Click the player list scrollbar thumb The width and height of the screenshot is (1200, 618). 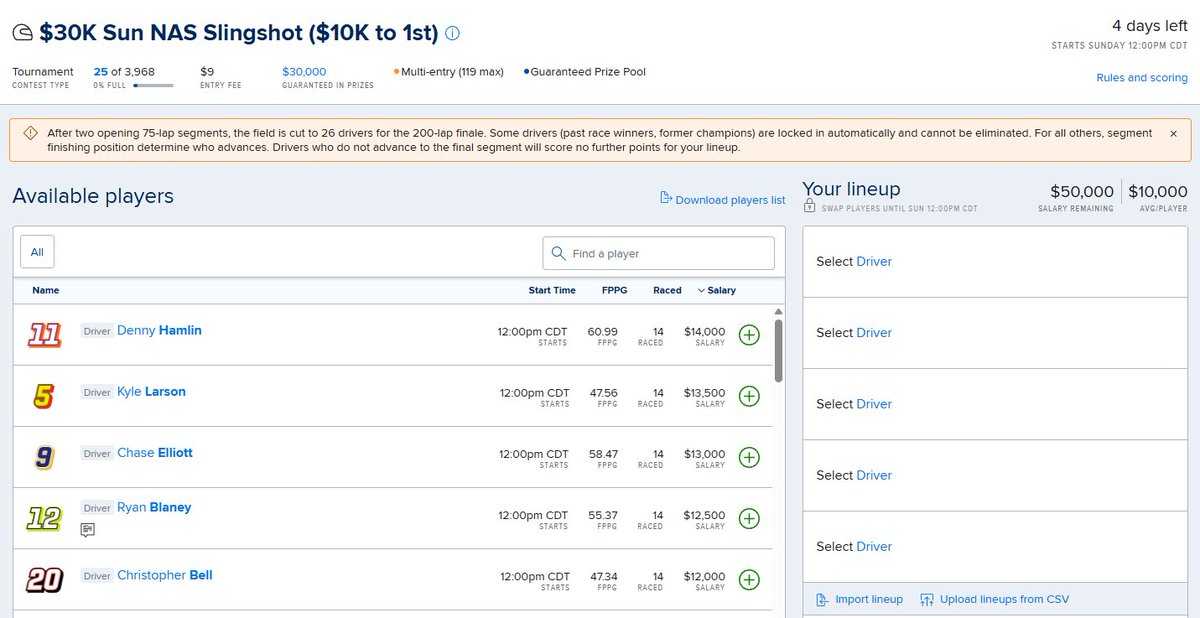click(x=779, y=350)
